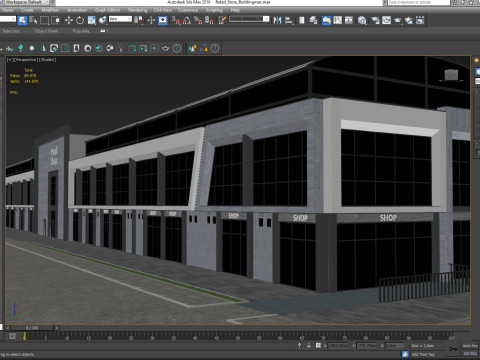Open Graph Editors menu

click(x=107, y=10)
